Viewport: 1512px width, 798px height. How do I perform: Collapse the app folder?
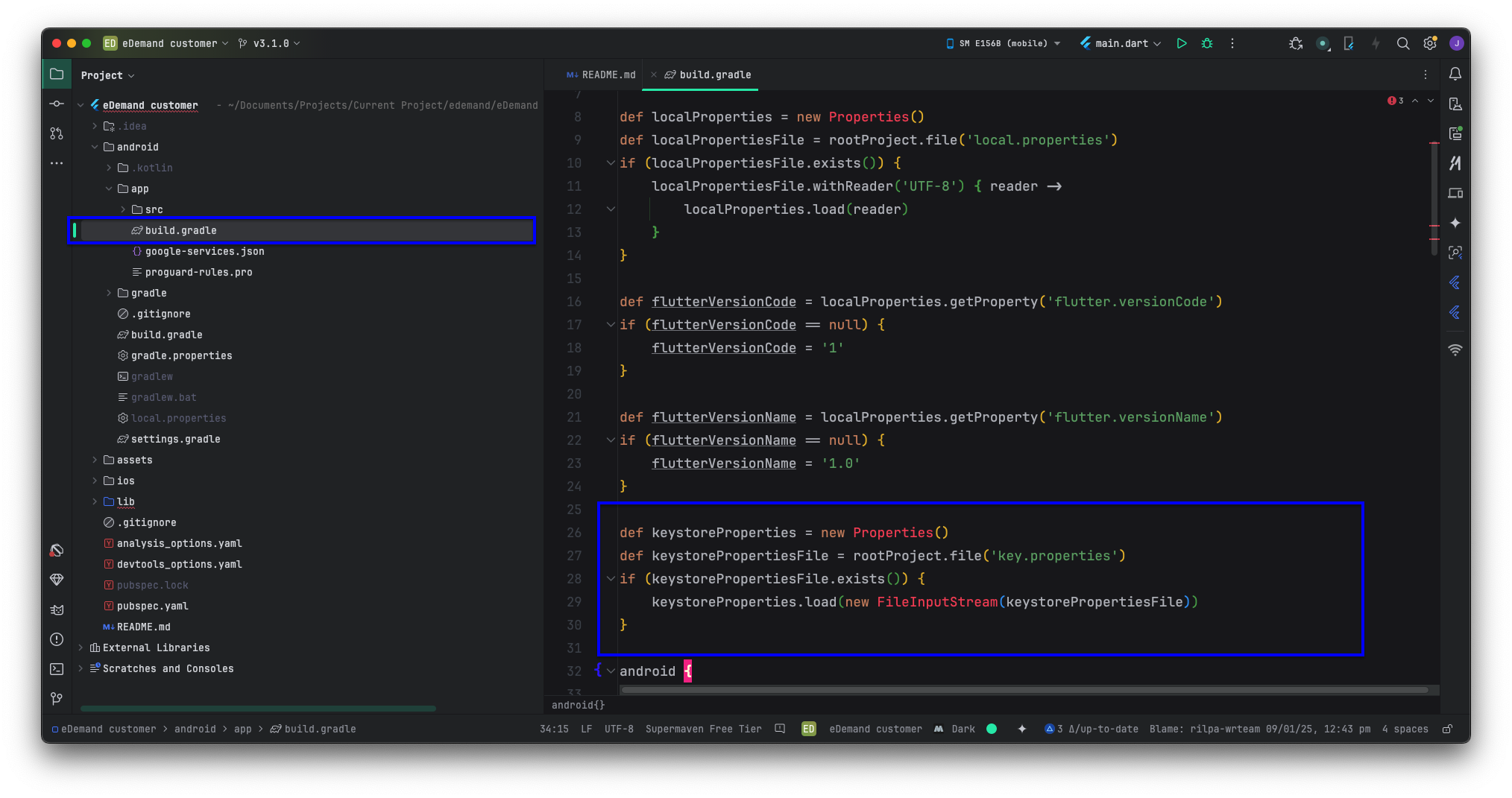click(109, 189)
